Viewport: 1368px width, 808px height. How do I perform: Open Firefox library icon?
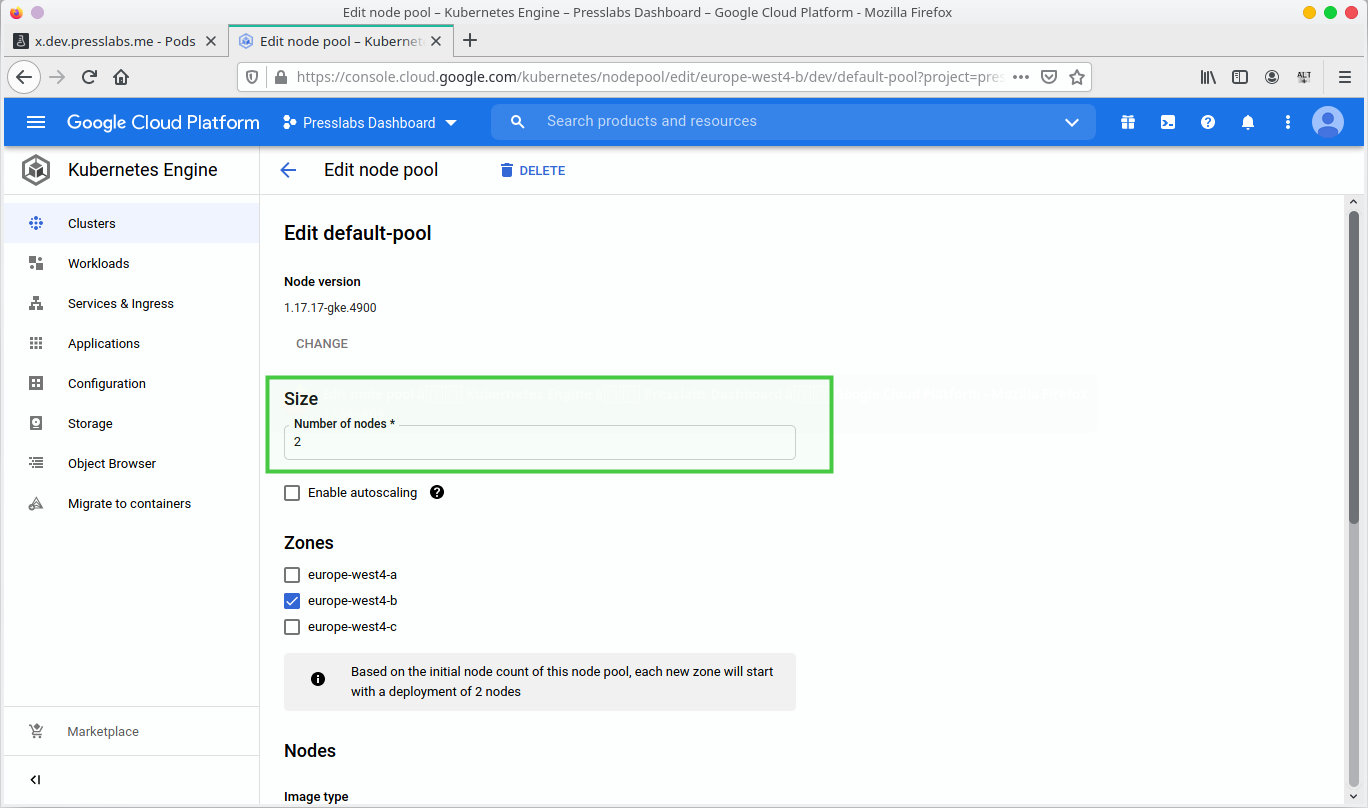(x=1208, y=77)
